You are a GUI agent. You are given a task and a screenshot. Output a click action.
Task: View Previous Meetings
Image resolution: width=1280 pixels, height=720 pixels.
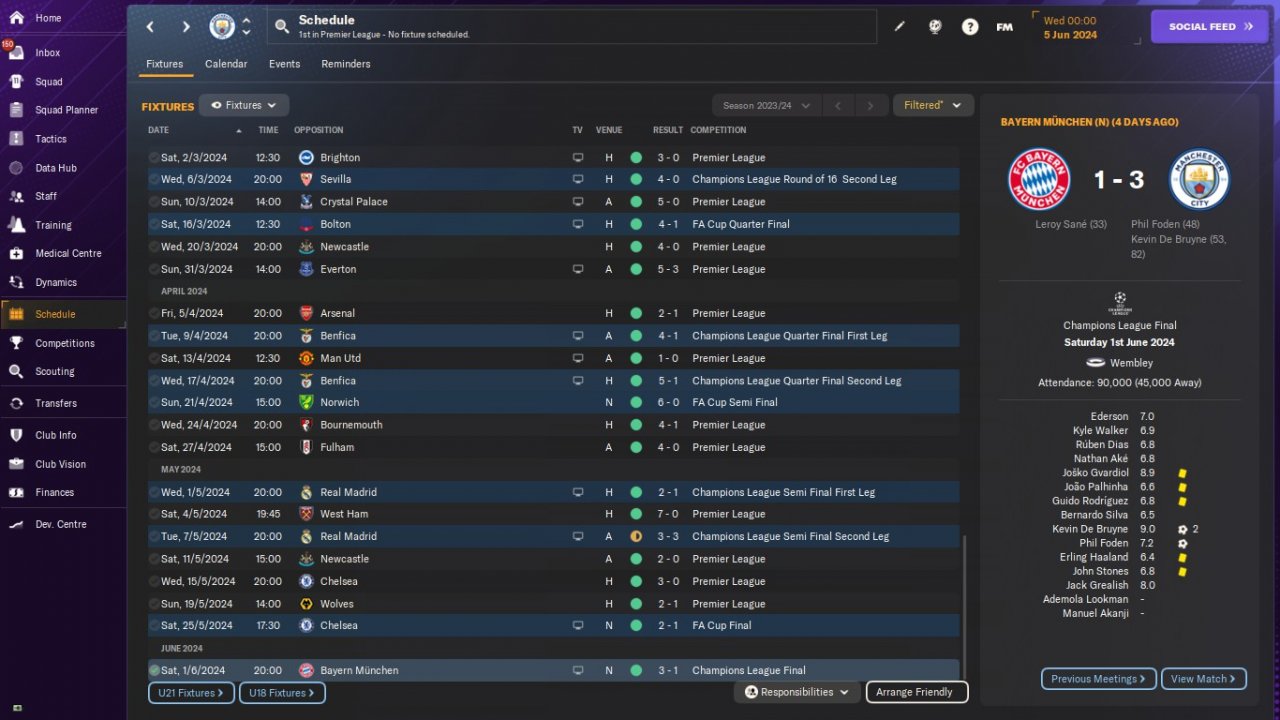tap(1099, 679)
